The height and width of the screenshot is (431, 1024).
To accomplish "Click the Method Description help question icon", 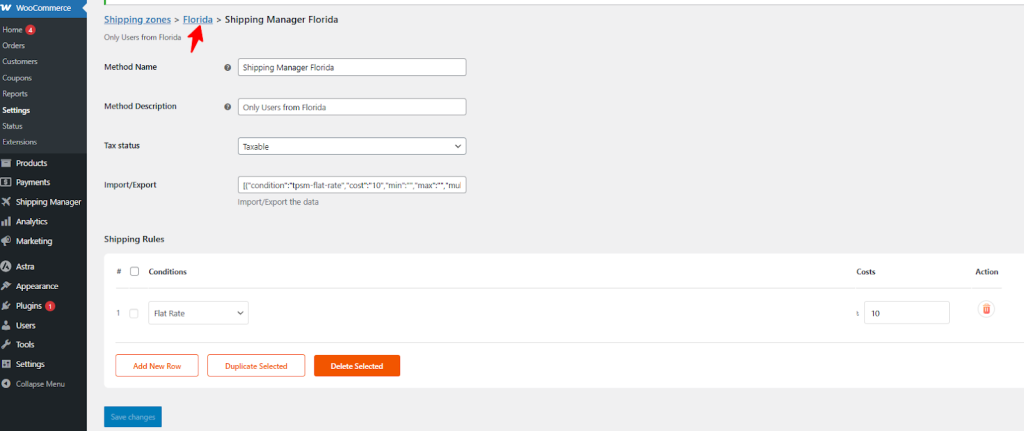I will [x=228, y=107].
